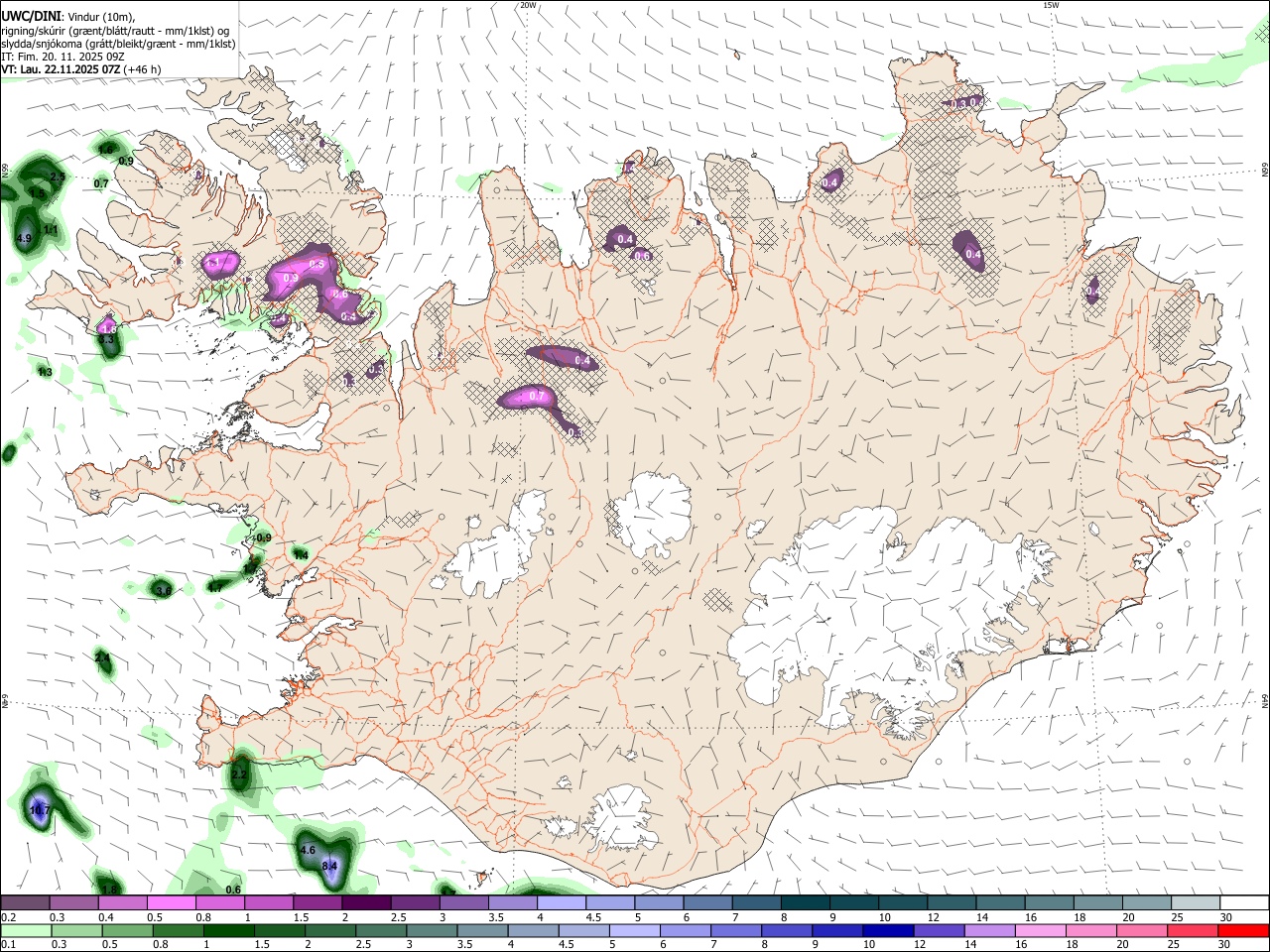Image resolution: width=1270 pixels, height=952 pixels.
Task: Click the light purple 14–16 swatch on the lower scale
Action: tap(989, 931)
